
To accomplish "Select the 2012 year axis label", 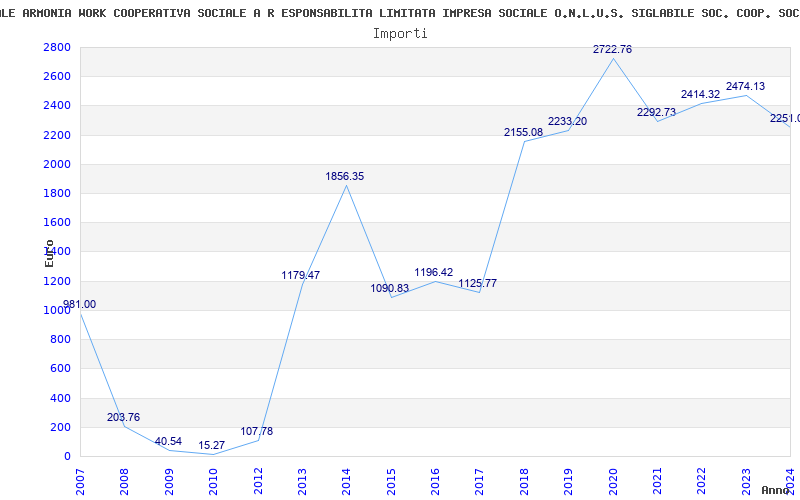I will click(x=258, y=481).
